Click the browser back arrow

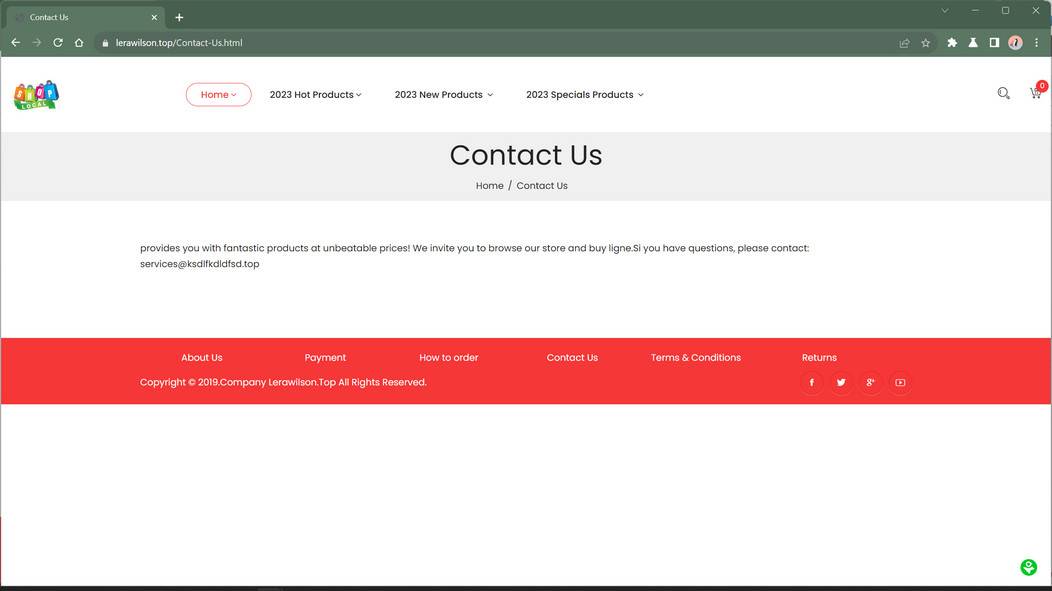tap(15, 42)
